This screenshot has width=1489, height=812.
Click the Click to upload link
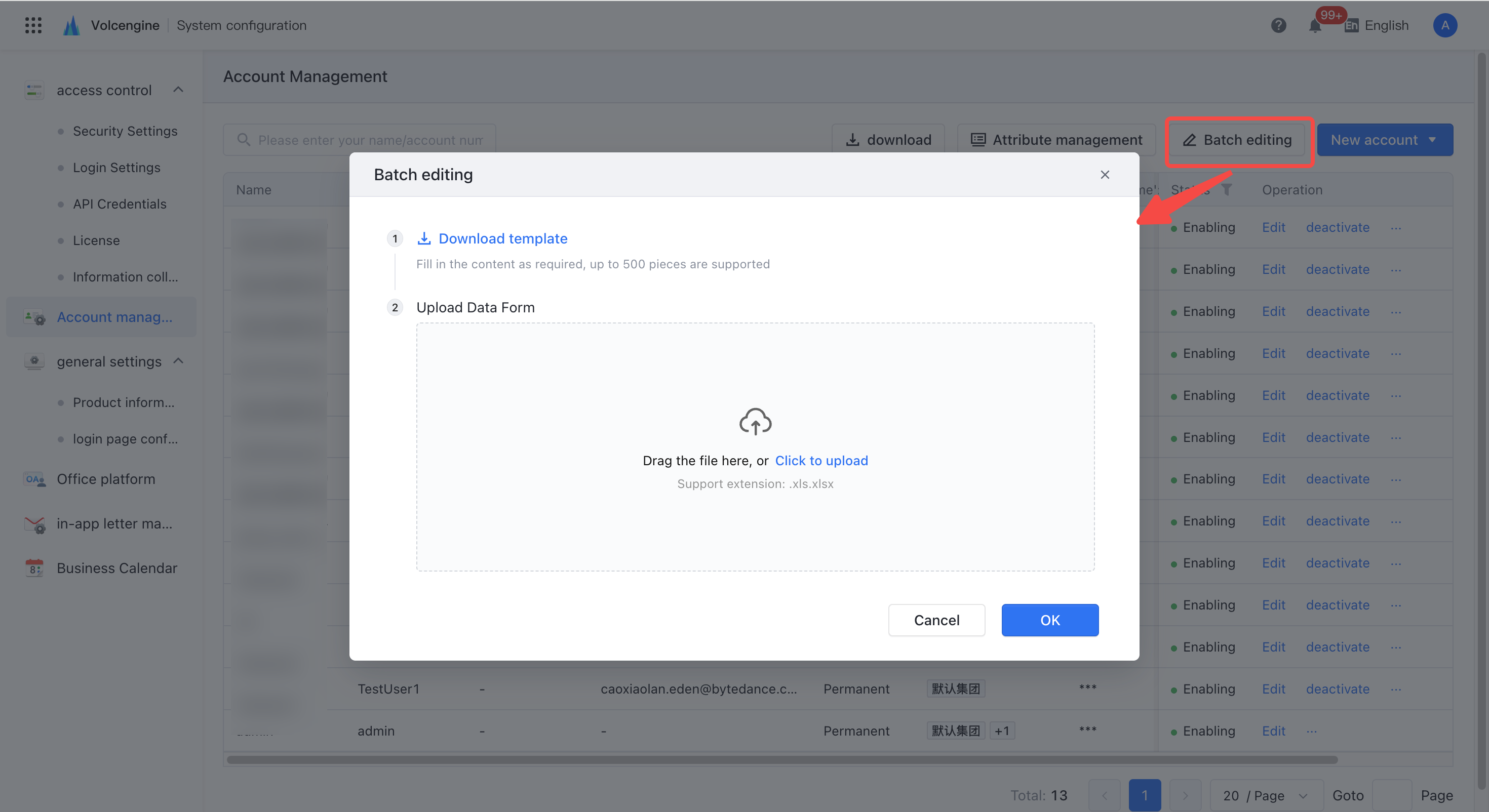pos(821,461)
